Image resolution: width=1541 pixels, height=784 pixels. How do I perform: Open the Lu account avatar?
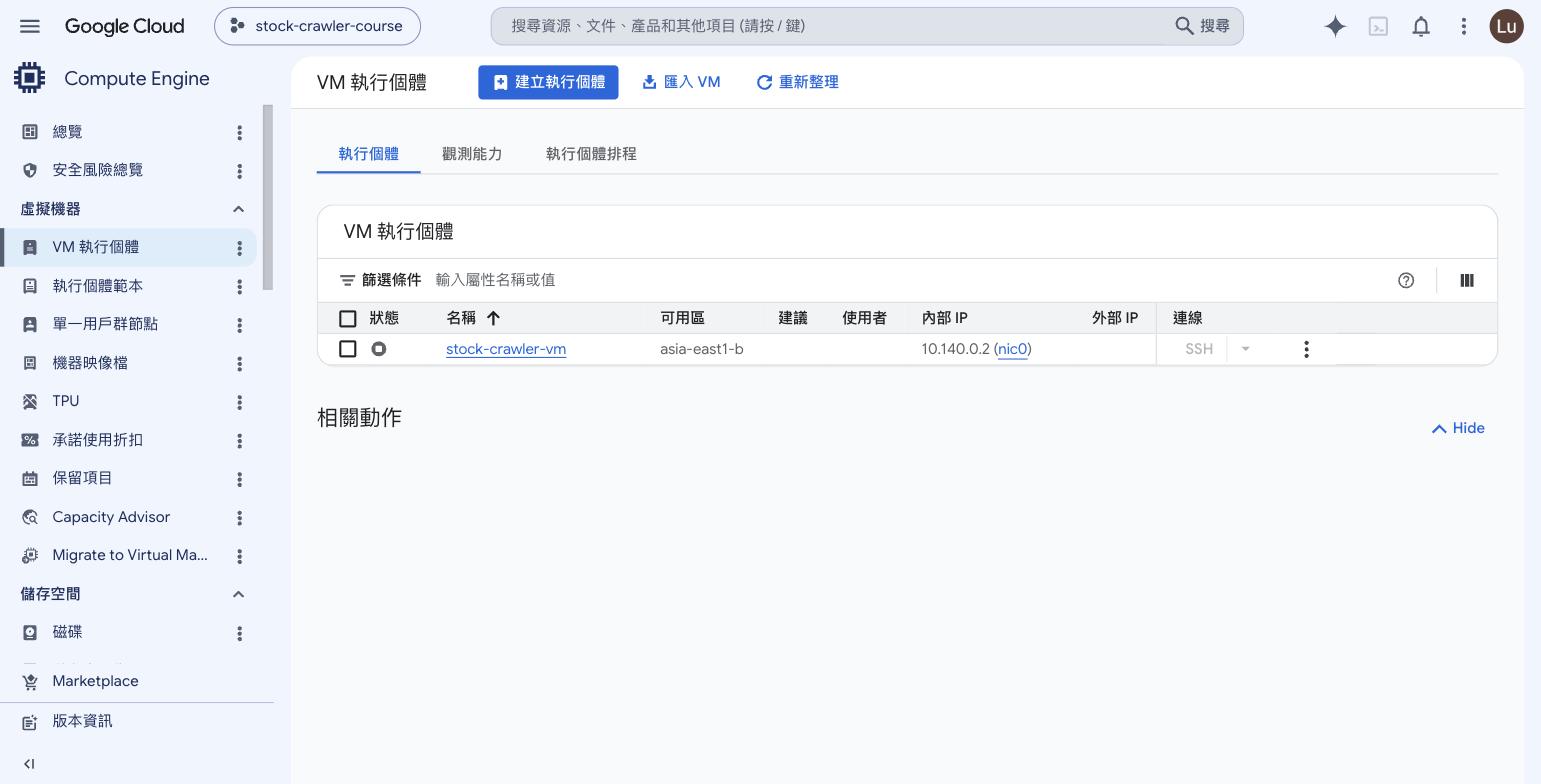click(x=1506, y=26)
